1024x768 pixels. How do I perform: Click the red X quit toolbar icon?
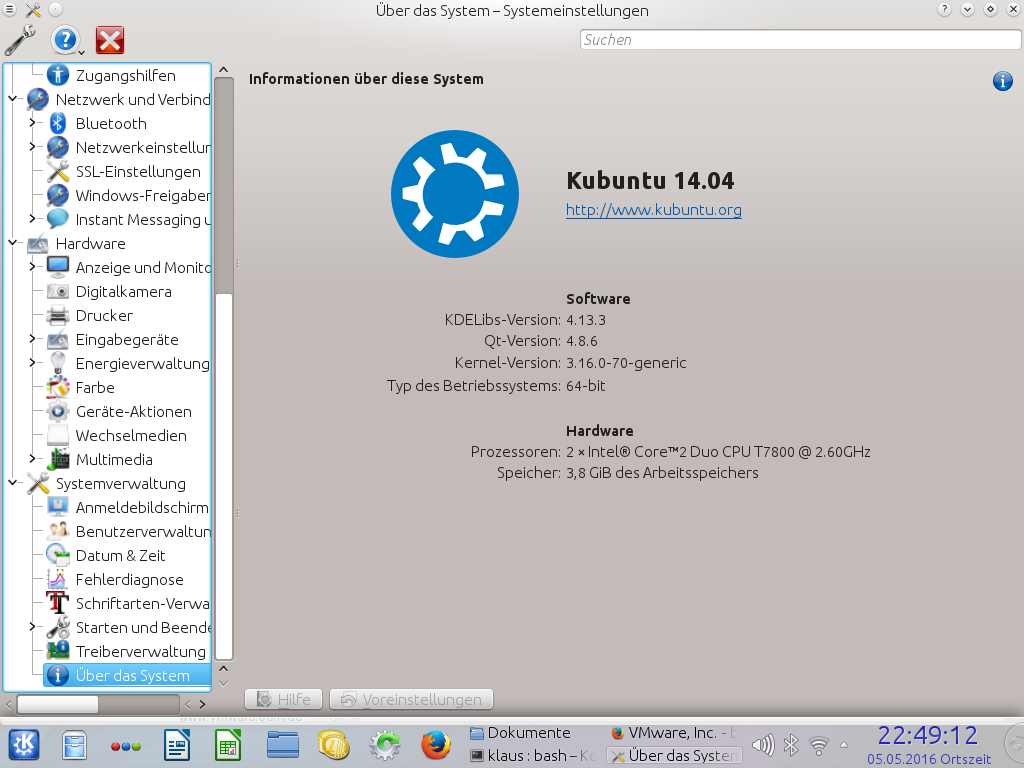[x=110, y=40]
